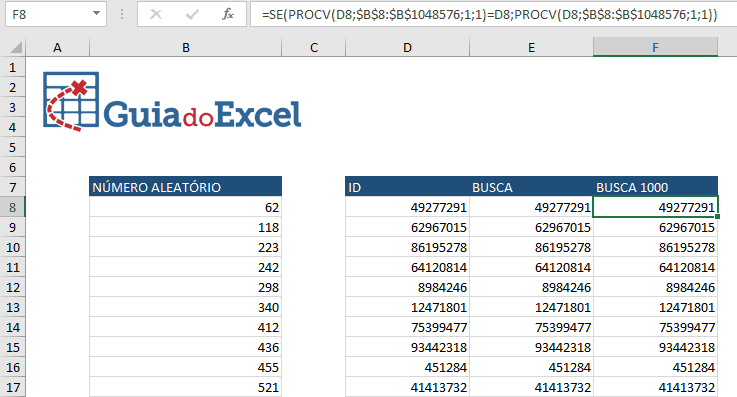Select column C header
Viewport: 737px width, 397px height.
[x=314, y=47]
